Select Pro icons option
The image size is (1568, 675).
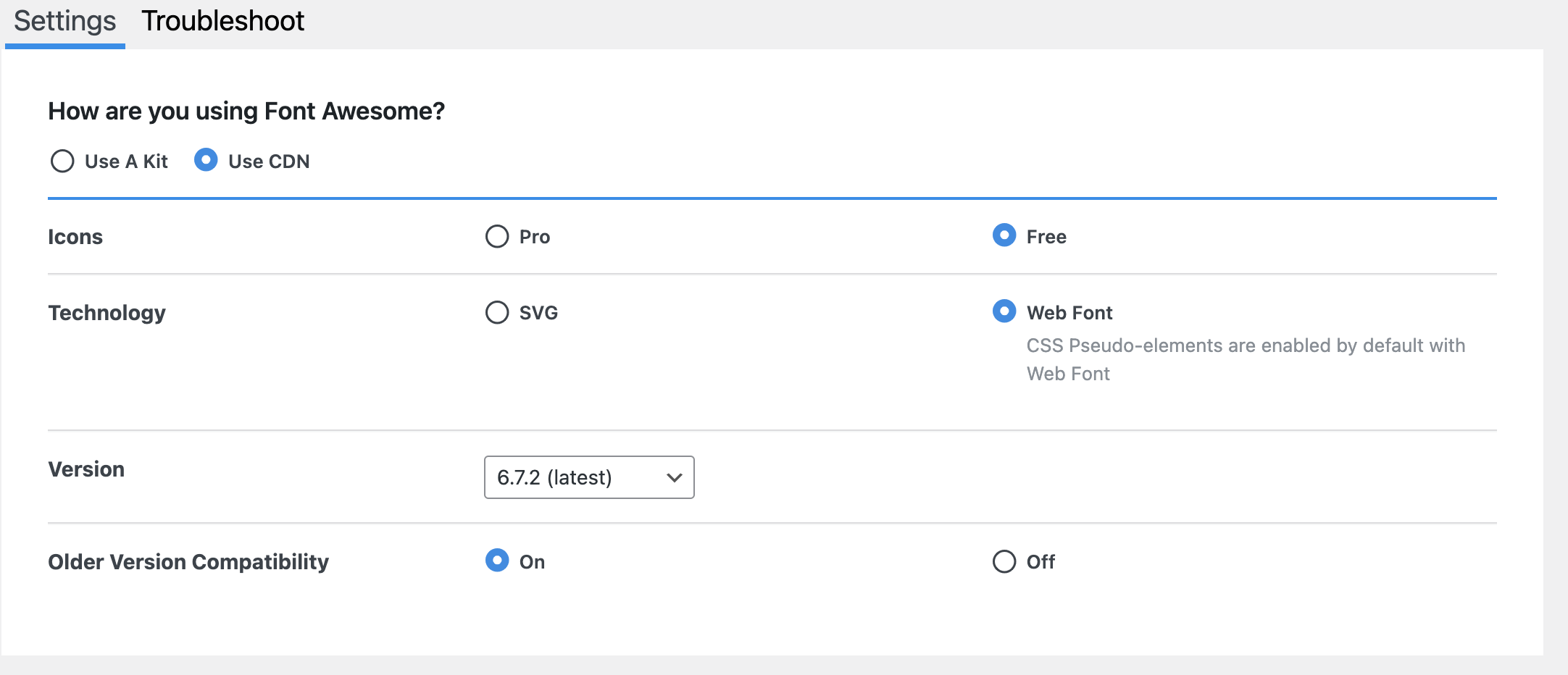point(497,236)
